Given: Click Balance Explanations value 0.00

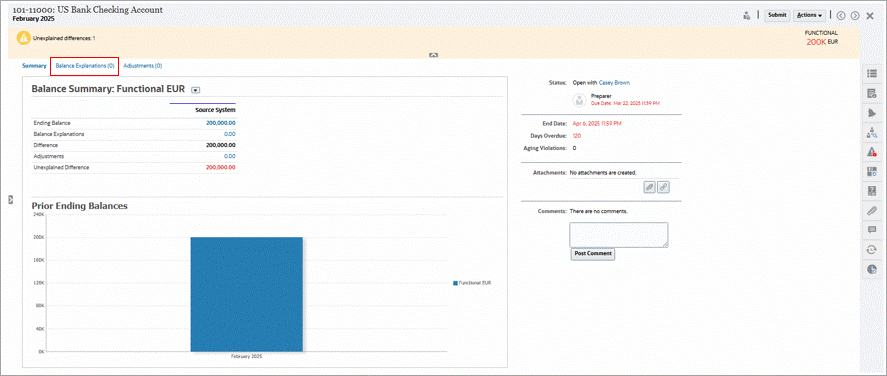Looking at the screenshot, I should [230, 134].
